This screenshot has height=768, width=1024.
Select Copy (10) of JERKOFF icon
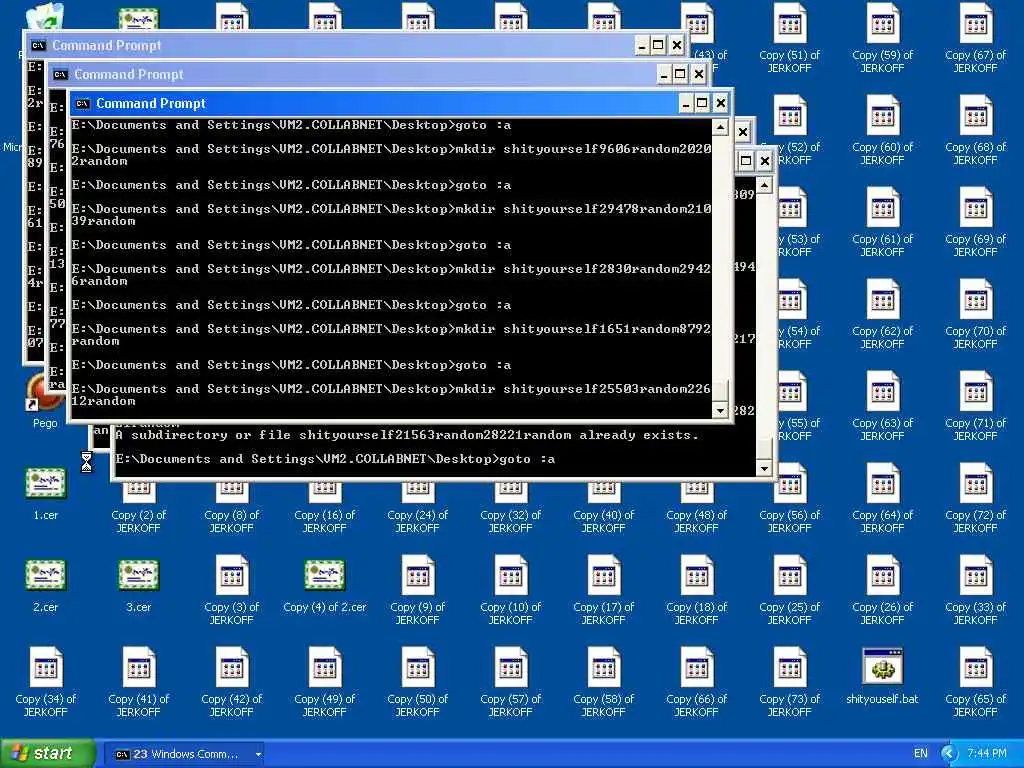tap(510, 575)
